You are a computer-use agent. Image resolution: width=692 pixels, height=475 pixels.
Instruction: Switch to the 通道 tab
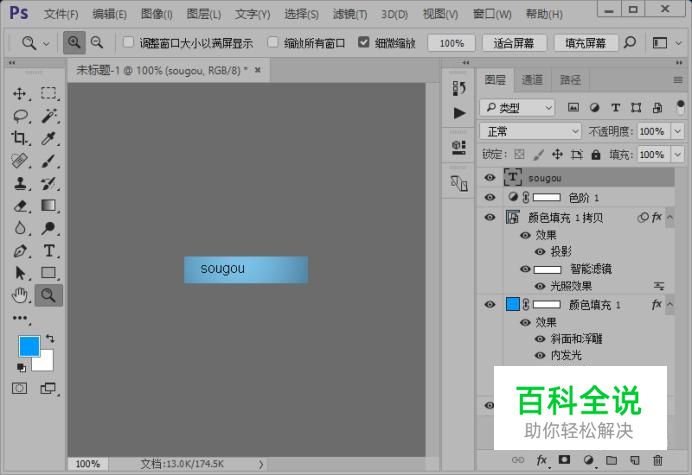click(x=532, y=80)
